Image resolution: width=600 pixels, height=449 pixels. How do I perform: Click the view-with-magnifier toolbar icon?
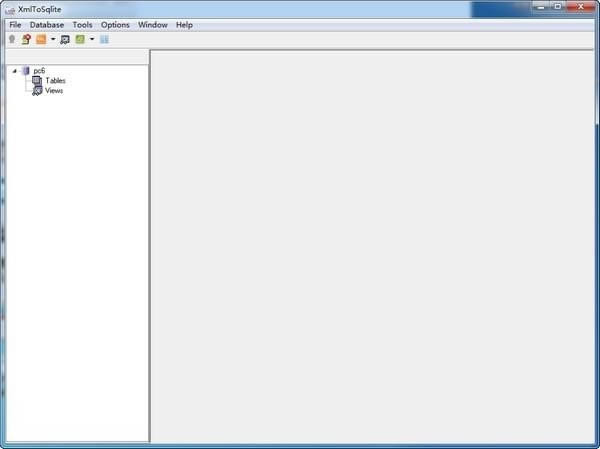coord(65,39)
